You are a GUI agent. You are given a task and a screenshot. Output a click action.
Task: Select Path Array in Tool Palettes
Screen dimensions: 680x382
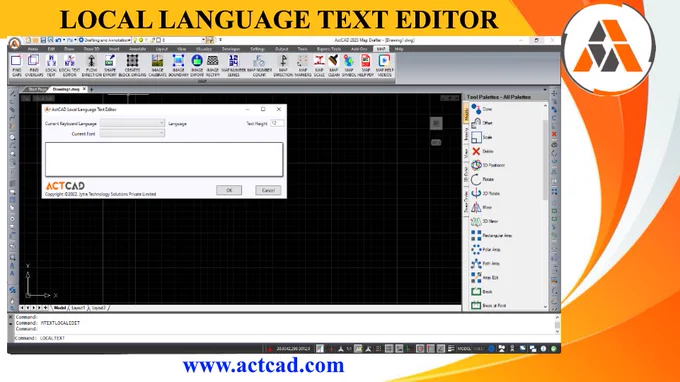pos(485,263)
